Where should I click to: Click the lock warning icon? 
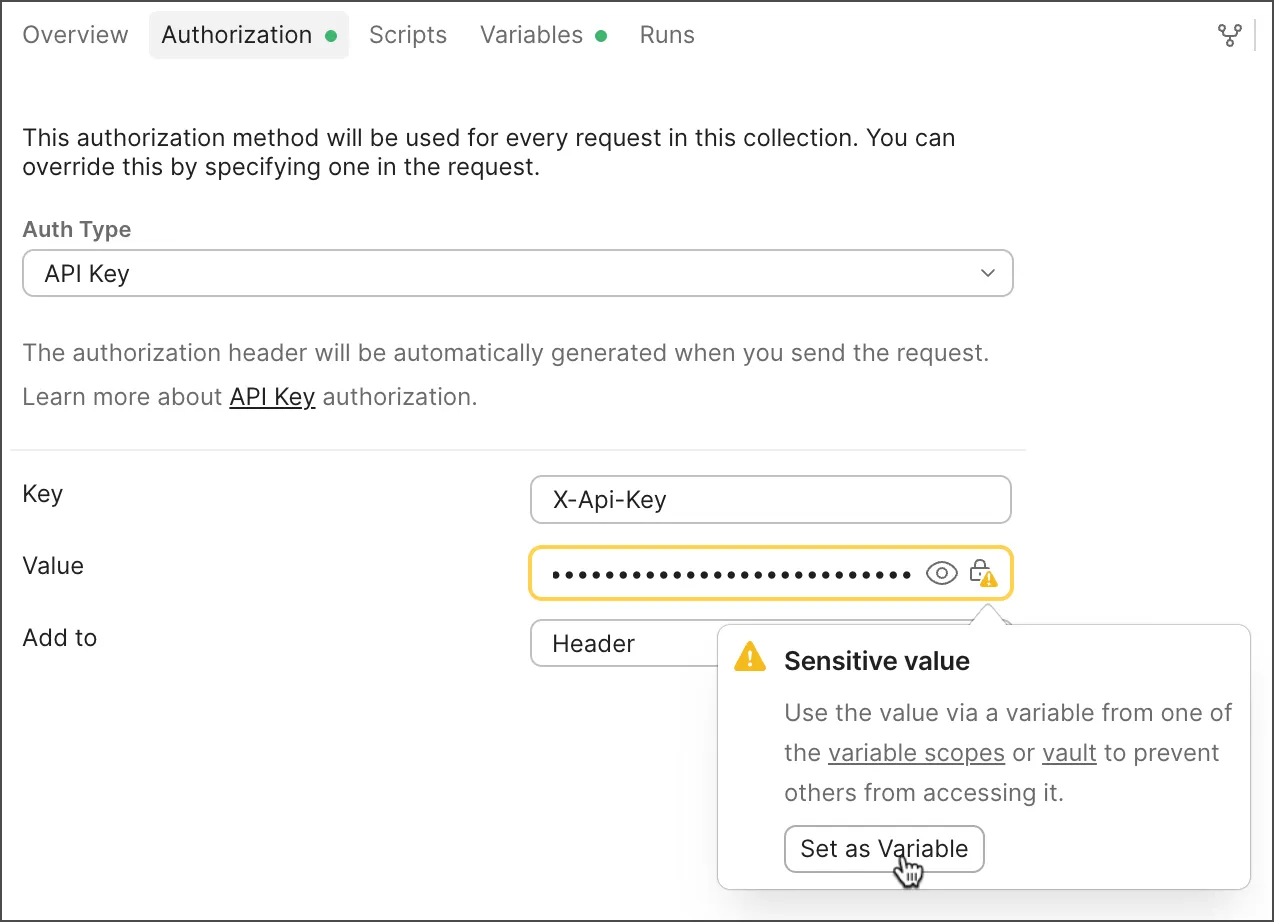click(983, 573)
